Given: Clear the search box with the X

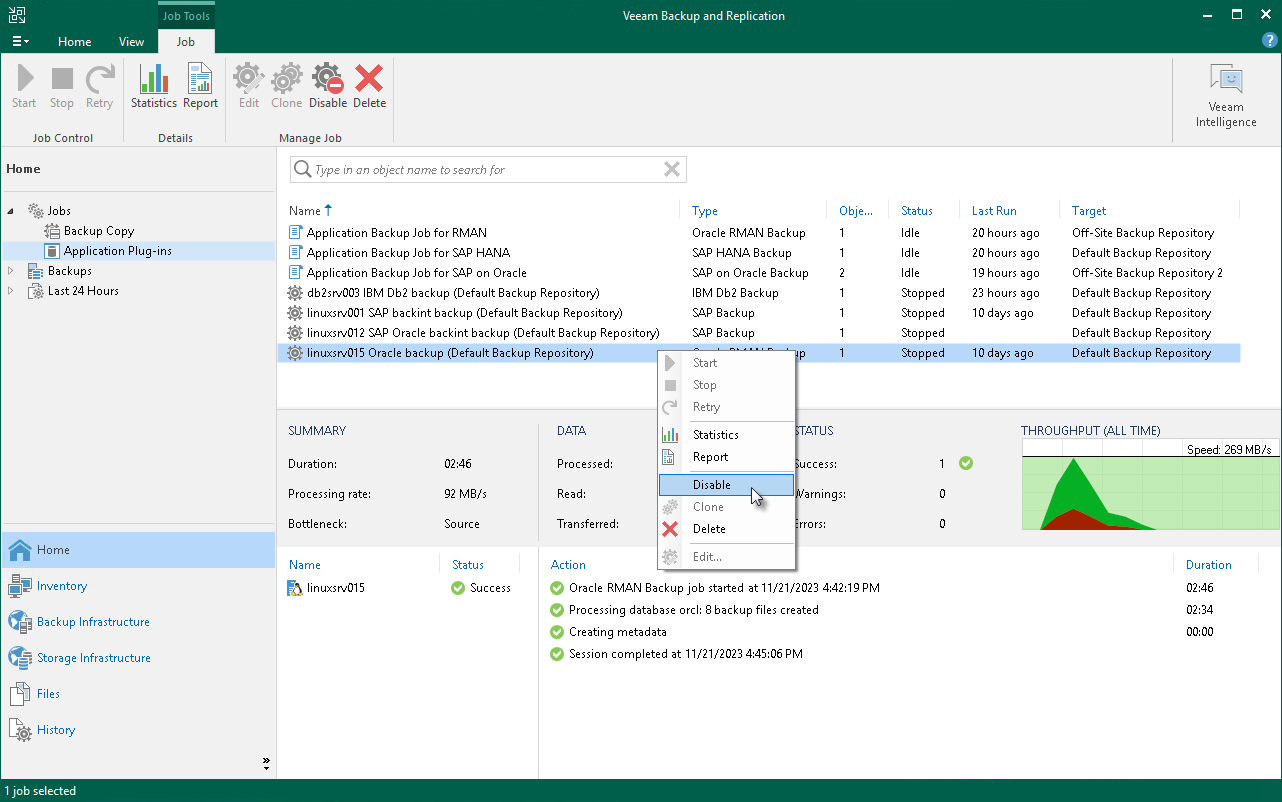Looking at the screenshot, I should [670, 170].
